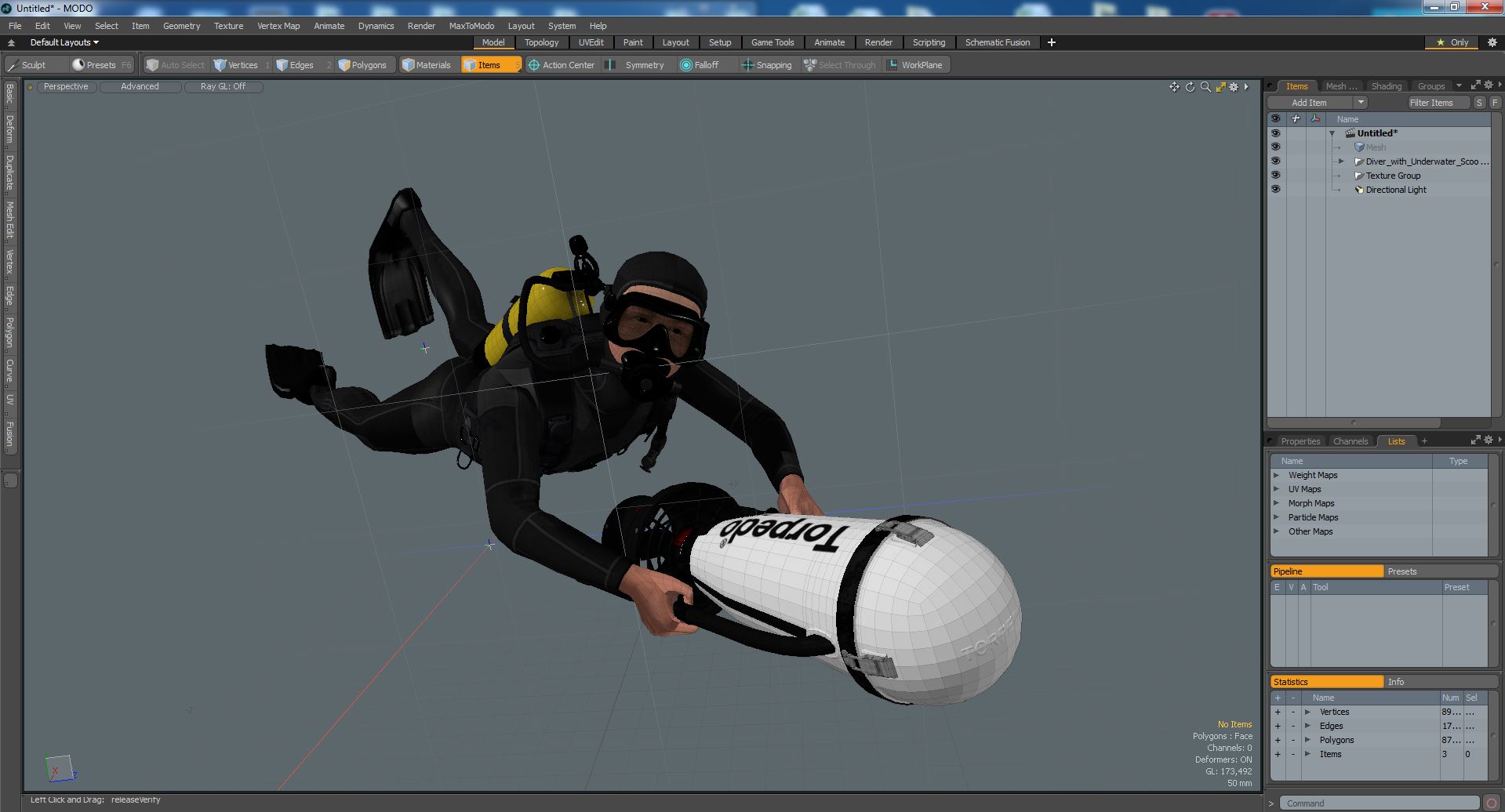Click the layout settings gear at top right
1505x812 pixels.
coord(1492,42)
